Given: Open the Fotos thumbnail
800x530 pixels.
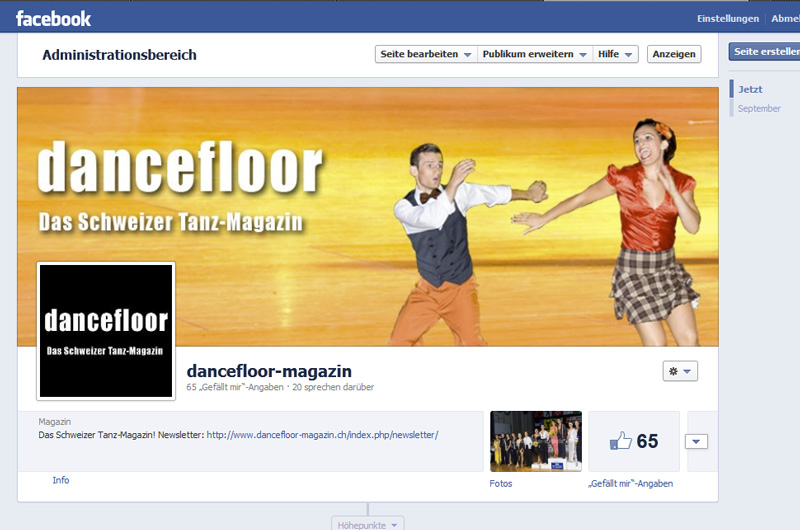Looking at the screenshot, I should point(536,441).
